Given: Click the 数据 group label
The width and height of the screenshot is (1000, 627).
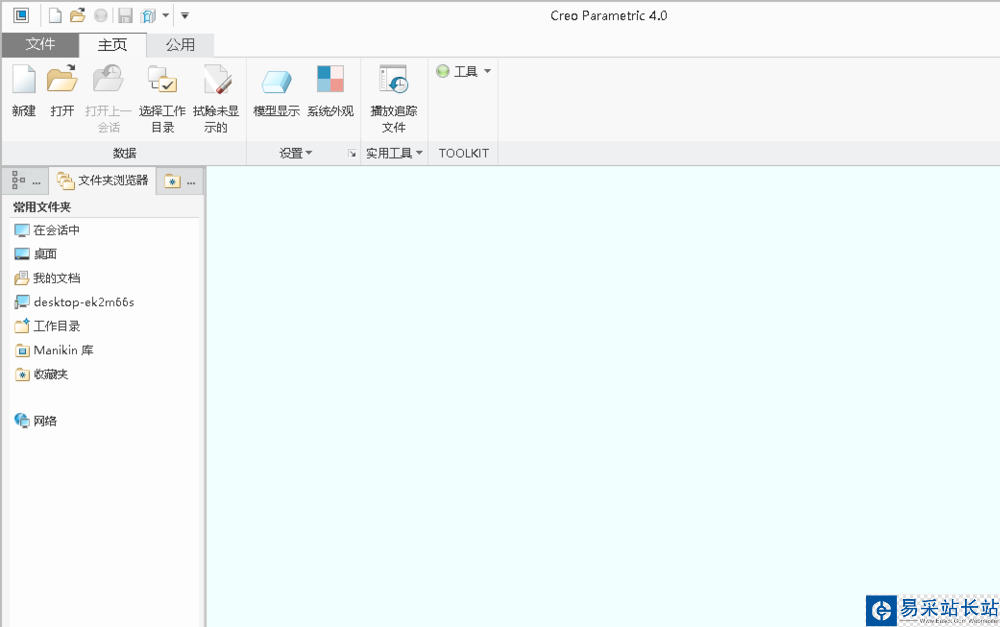Looking at the screenshot, I should [x=124, y=153].
